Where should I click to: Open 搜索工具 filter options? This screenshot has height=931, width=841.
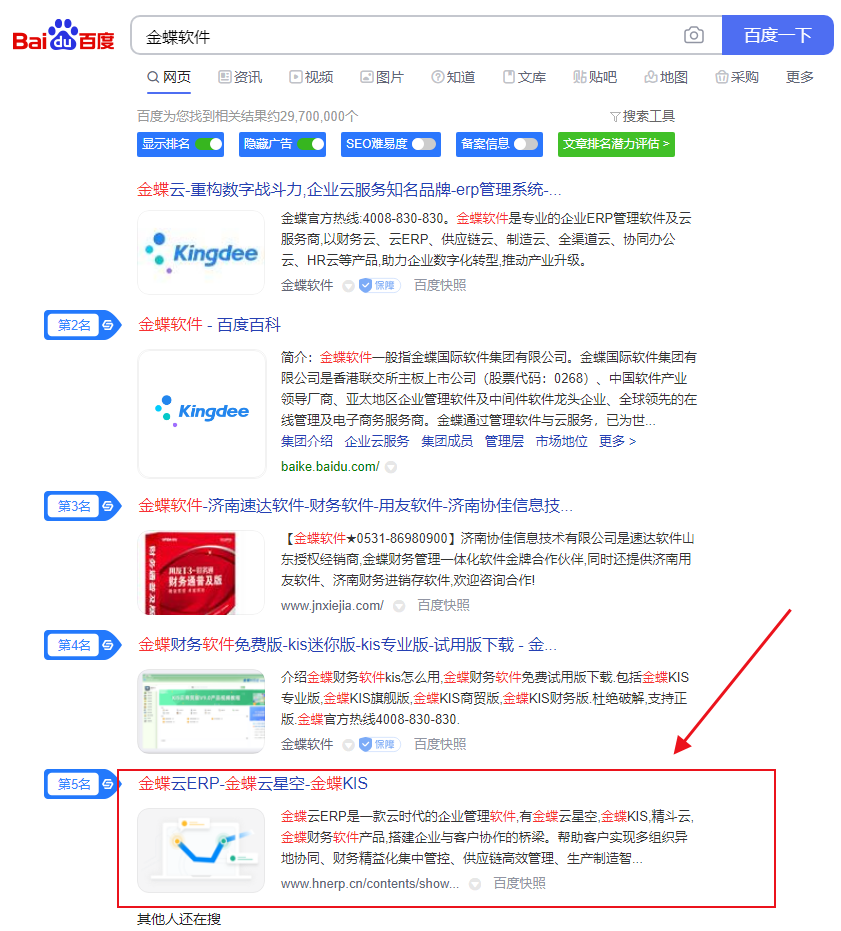643,116
